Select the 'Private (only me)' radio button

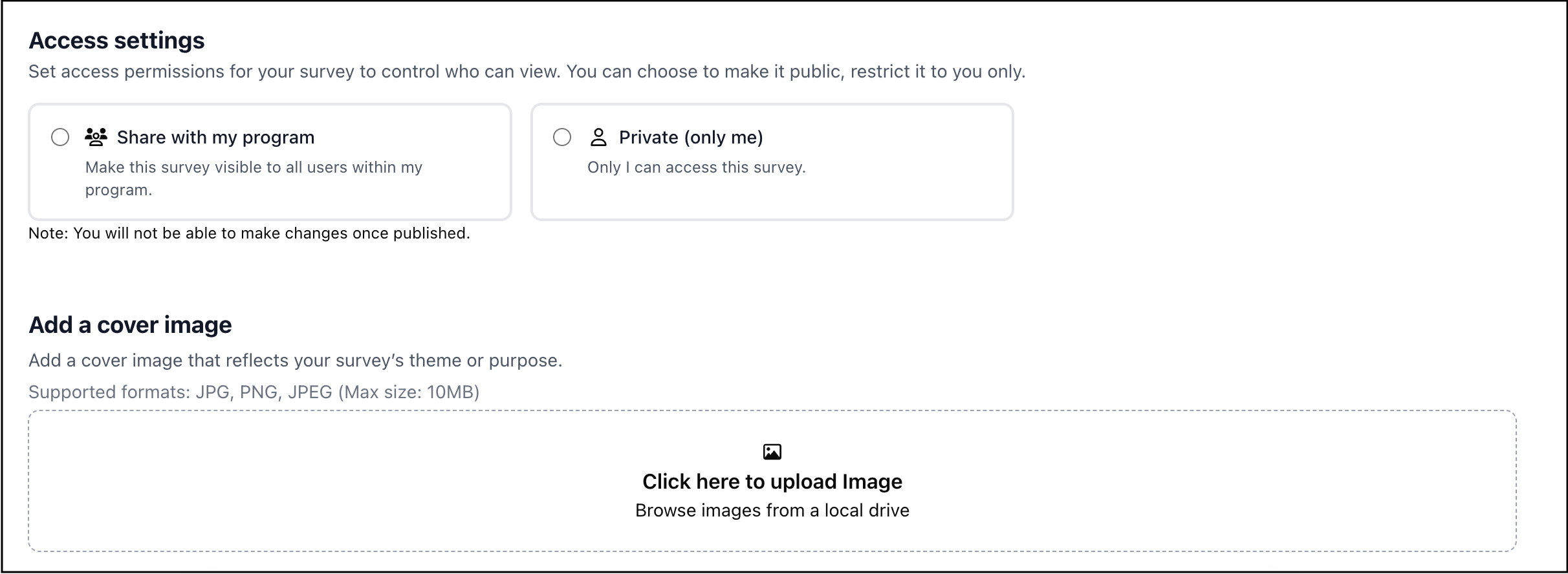562,137
